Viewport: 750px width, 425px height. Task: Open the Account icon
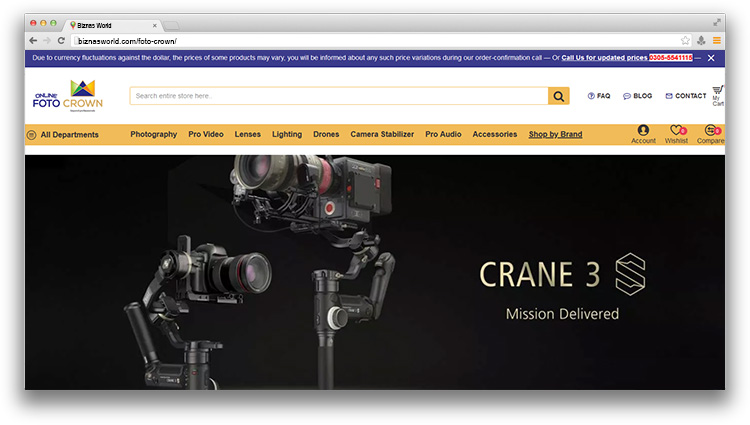[643, 131]
